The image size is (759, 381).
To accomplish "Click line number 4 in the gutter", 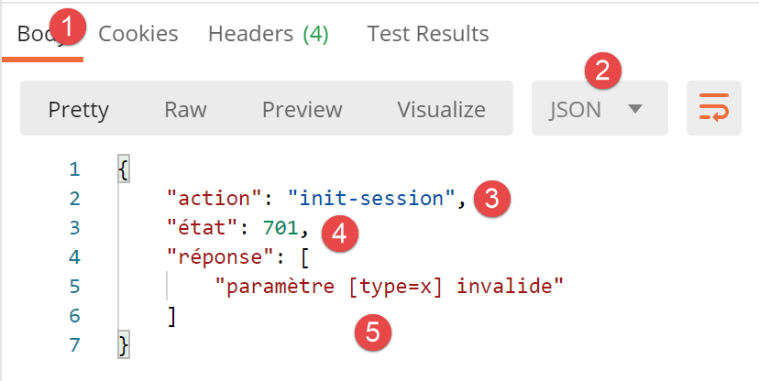I will point(74,257).
